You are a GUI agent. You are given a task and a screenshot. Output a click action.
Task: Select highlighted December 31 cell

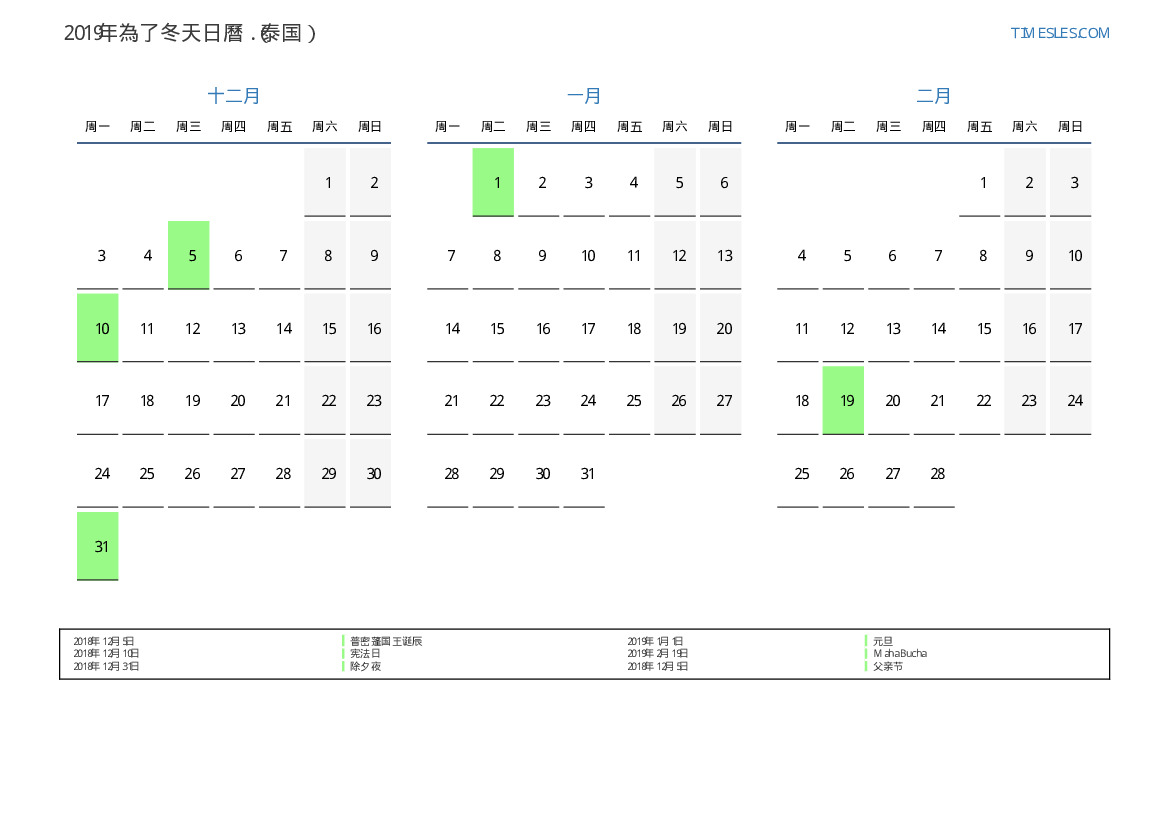98,546
